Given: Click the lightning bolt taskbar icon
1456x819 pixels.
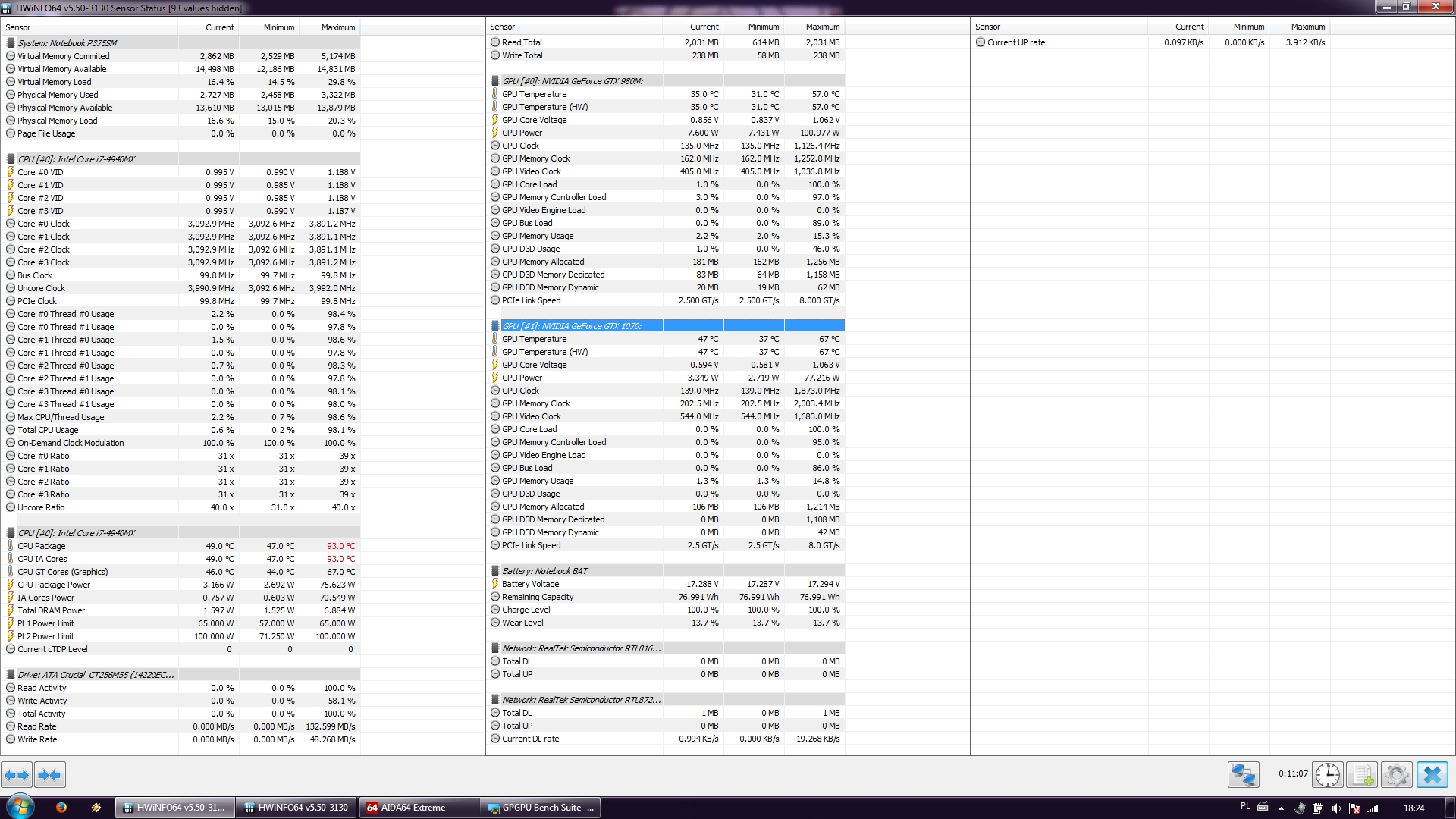Looking at the screenshot, I should click(x=96, y=808).
